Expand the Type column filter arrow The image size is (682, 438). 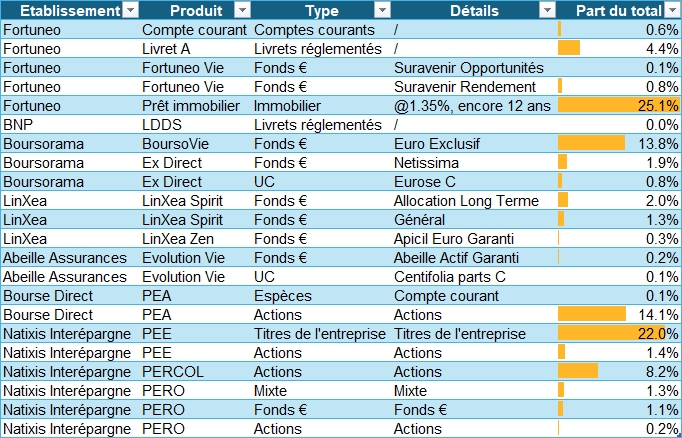point(380,10)
